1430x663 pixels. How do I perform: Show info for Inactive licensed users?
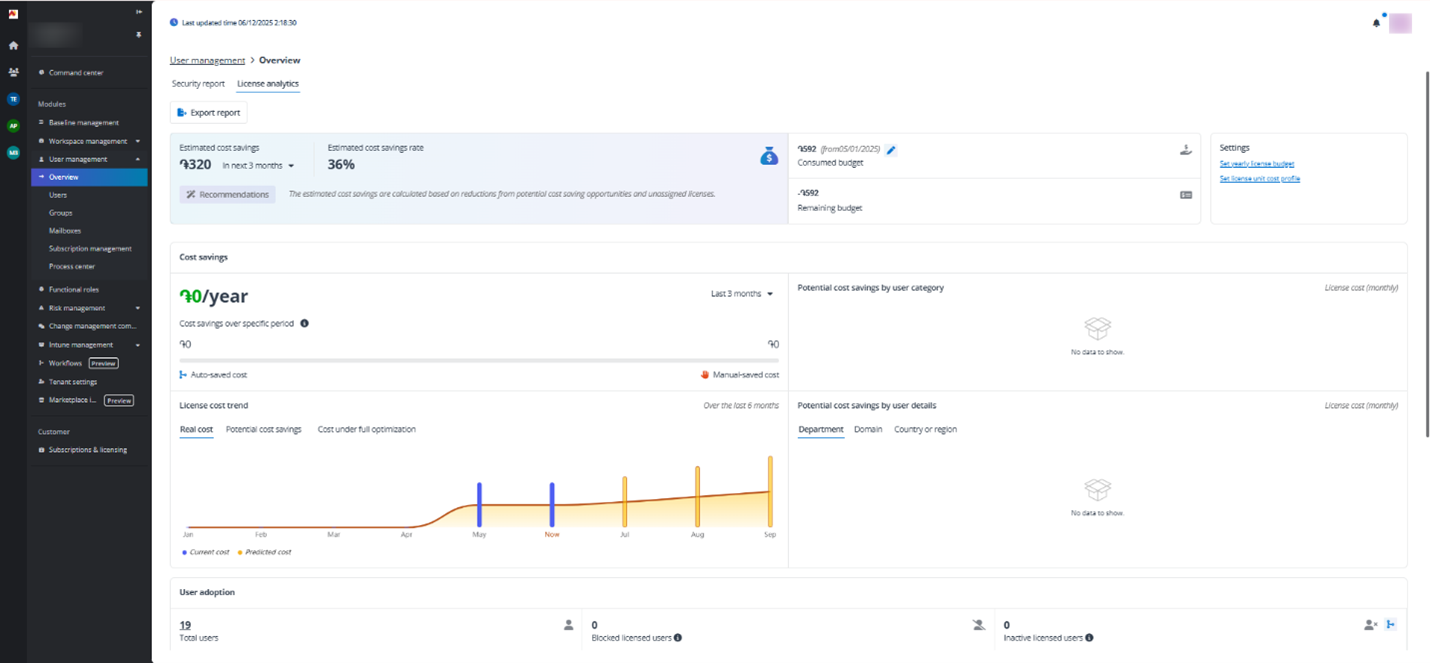(x=1089, y=637)
